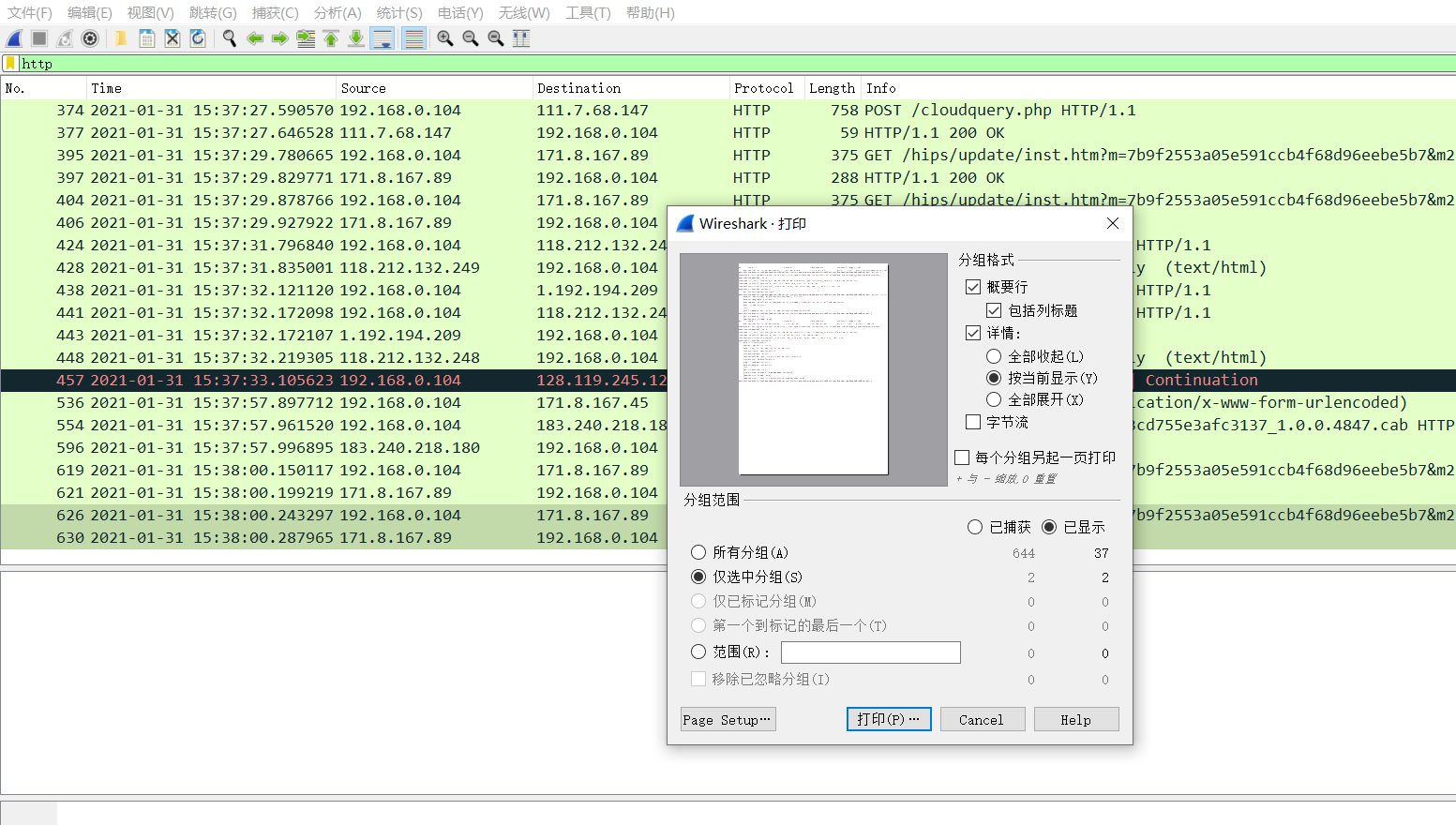1456x825 pixels.
Task: Zoom in the main window text
Action: tap(445, 38)
